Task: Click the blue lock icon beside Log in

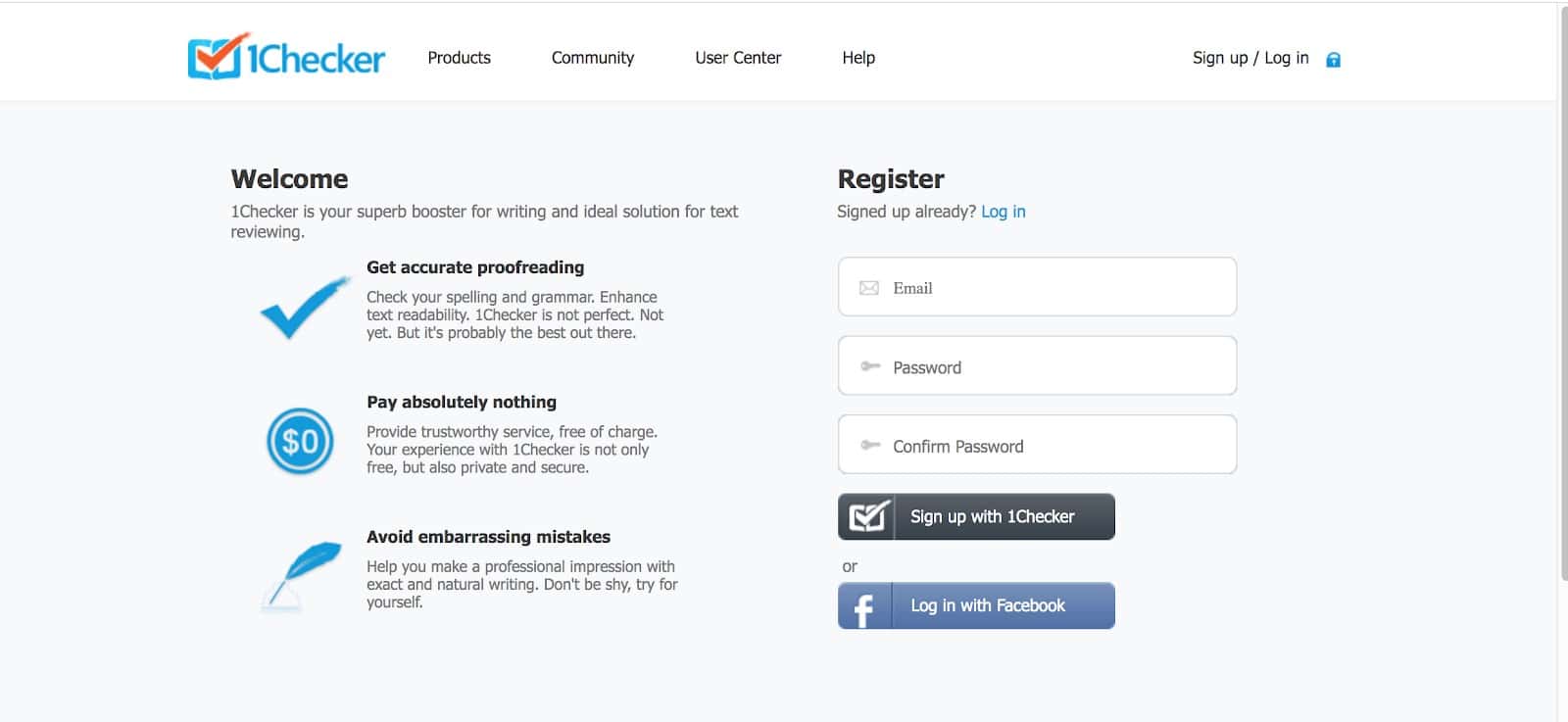Action: tap(1333, 60)
